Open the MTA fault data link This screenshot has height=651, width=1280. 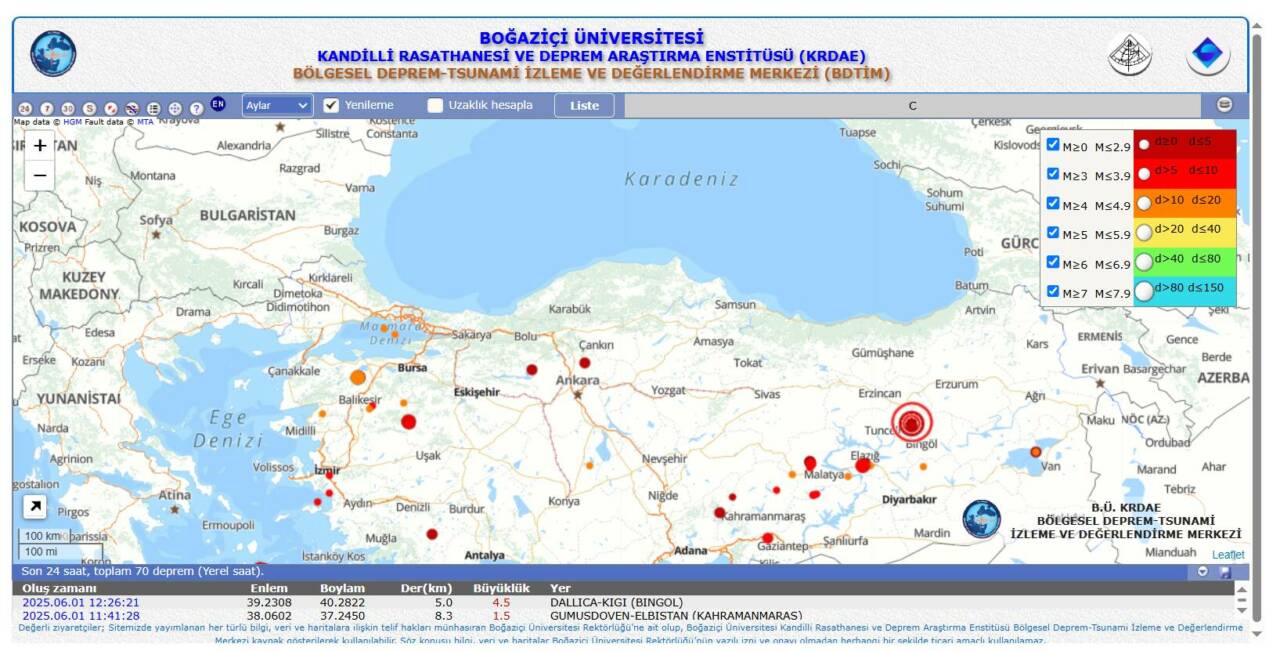click(x=145, y=122)
